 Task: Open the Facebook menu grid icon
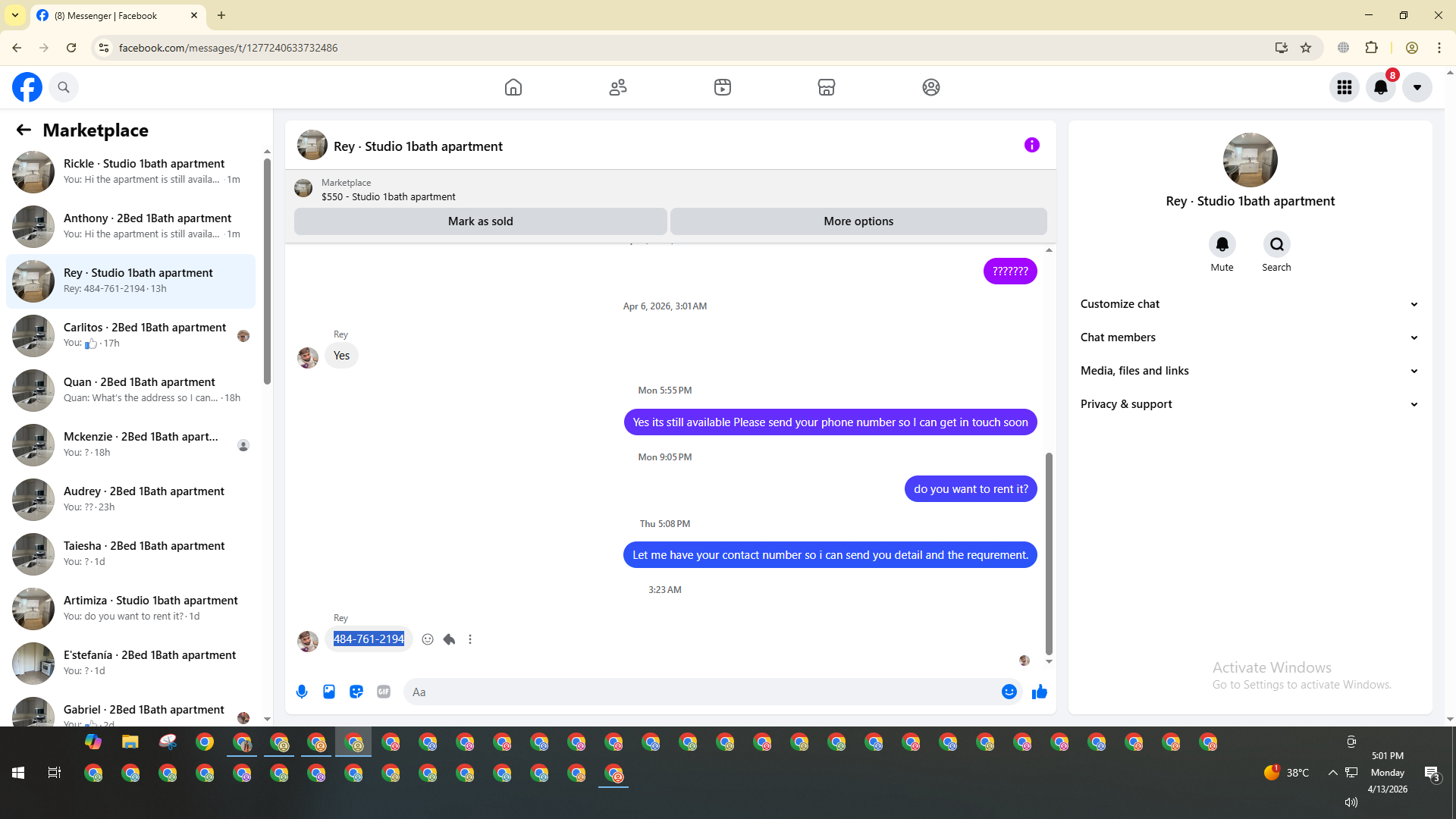point(1345,87)
